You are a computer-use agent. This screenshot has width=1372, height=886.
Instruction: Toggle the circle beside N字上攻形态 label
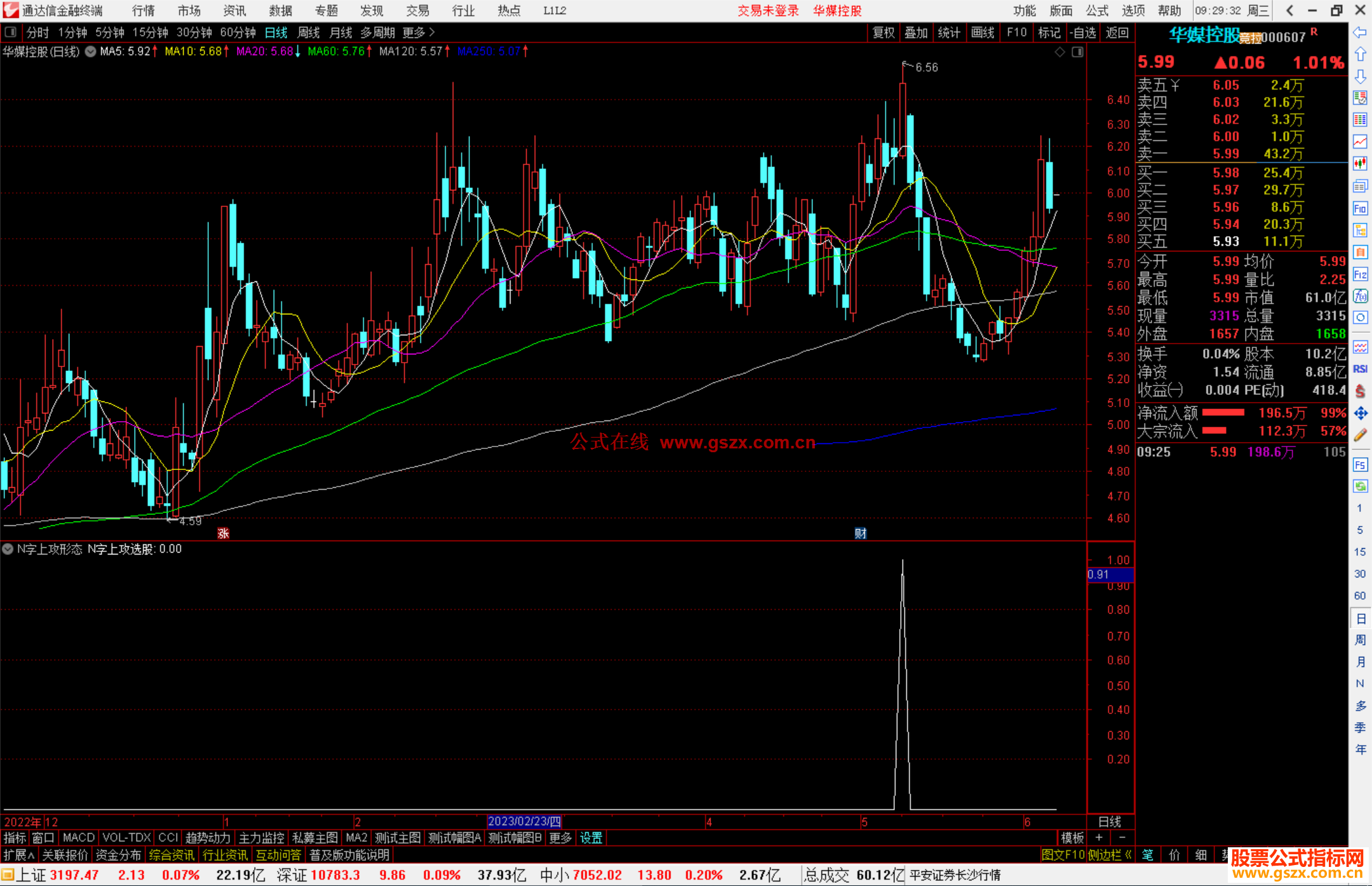pyautogui.click(x=8, y=549)
